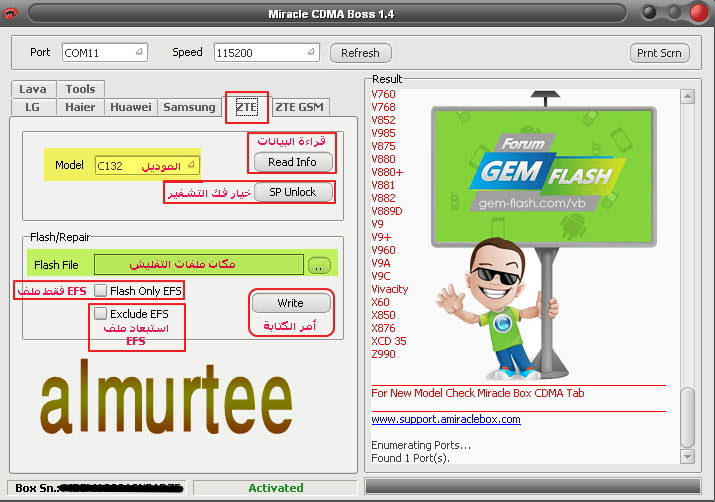Click the Miracle logo icon in title bar
The width and height of the screenshot is (715, 502).
click(x=10, y=13)
